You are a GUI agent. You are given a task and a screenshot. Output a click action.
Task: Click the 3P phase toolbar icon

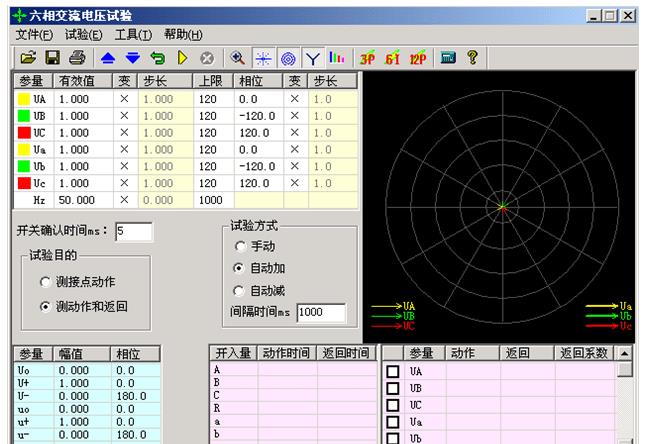click(x=367, y=58)
